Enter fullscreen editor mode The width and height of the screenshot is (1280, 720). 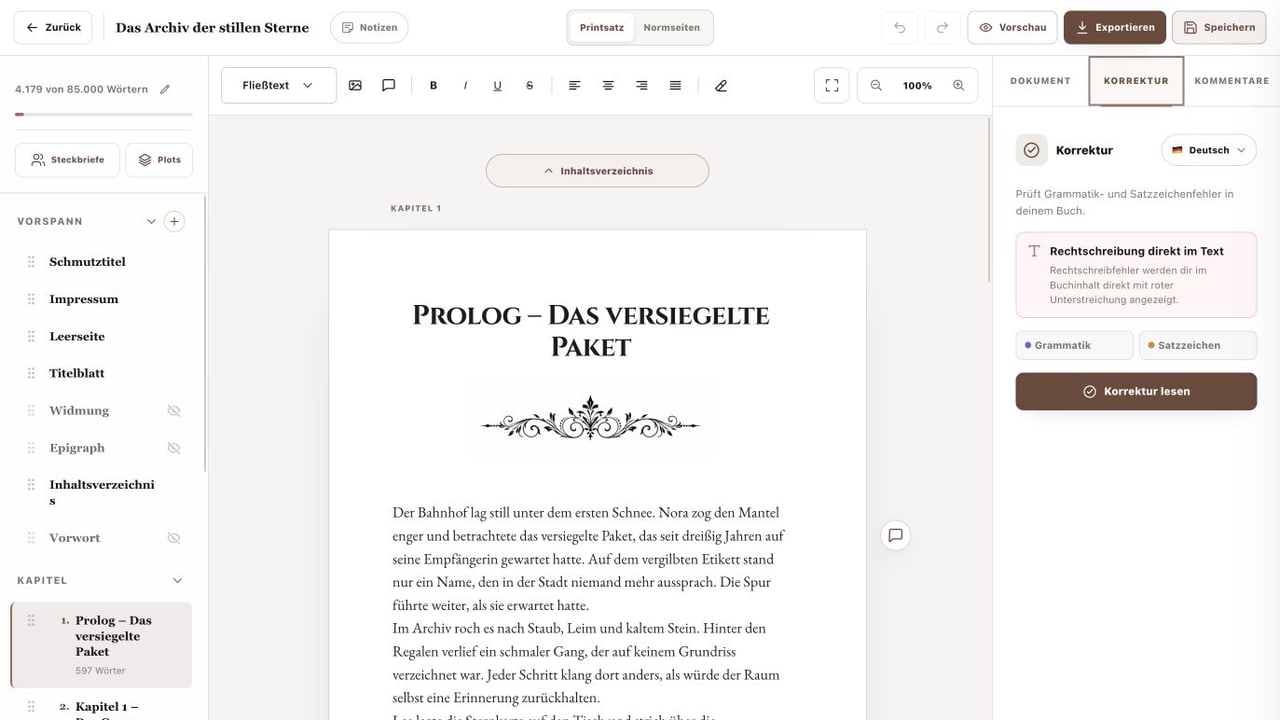[x=831, y=86]
